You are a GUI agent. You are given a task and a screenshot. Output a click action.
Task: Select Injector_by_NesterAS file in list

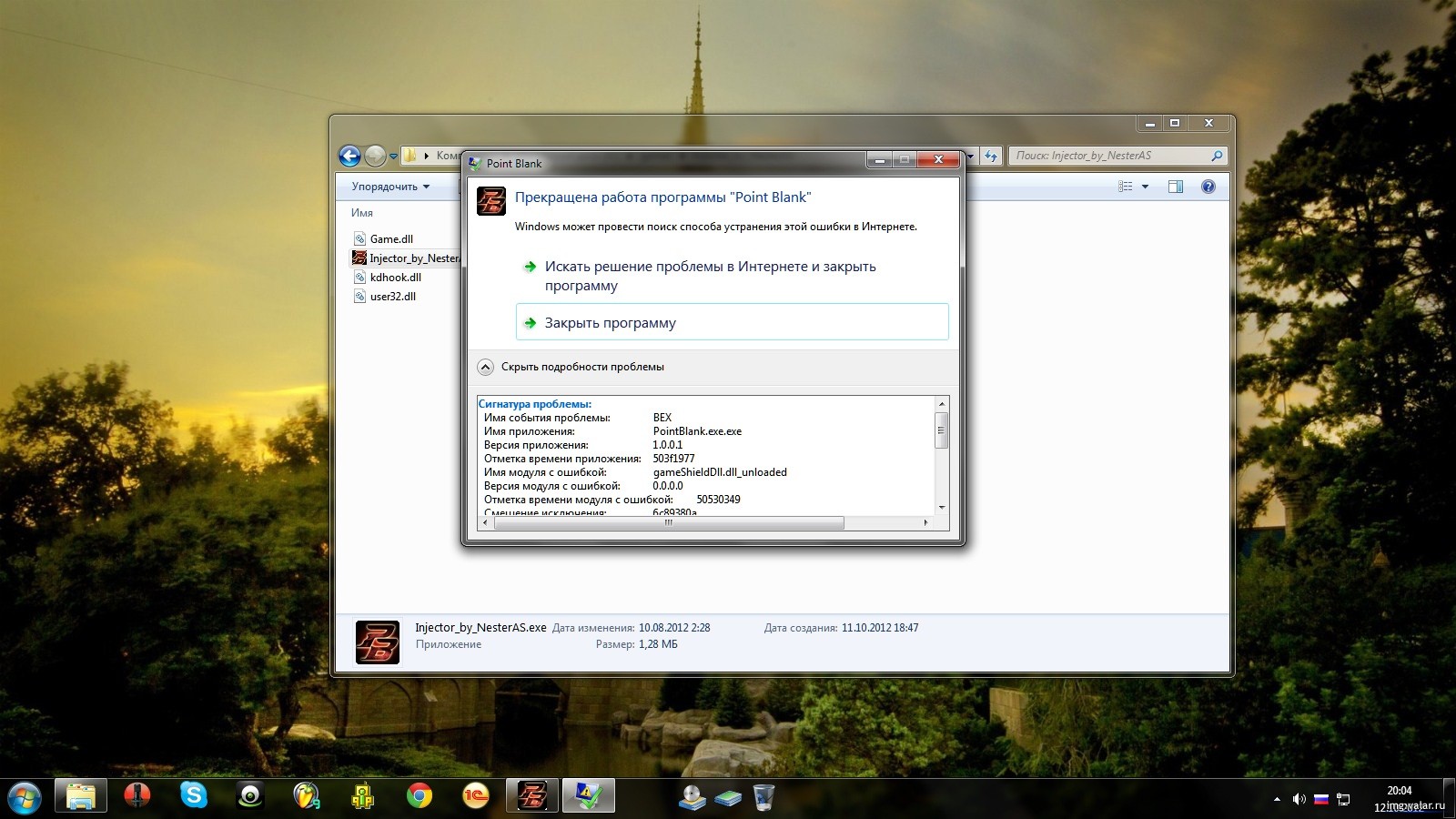pos(407,258)
